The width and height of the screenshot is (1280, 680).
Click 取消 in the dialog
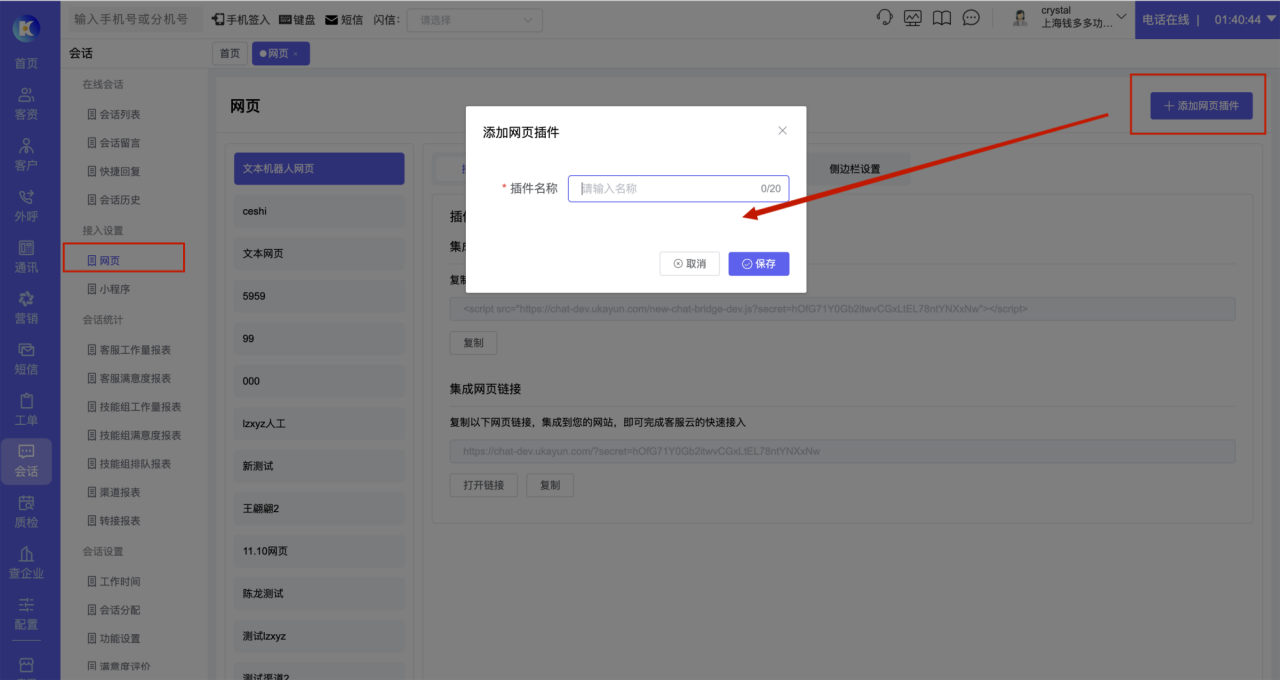(x=690, y=264)
